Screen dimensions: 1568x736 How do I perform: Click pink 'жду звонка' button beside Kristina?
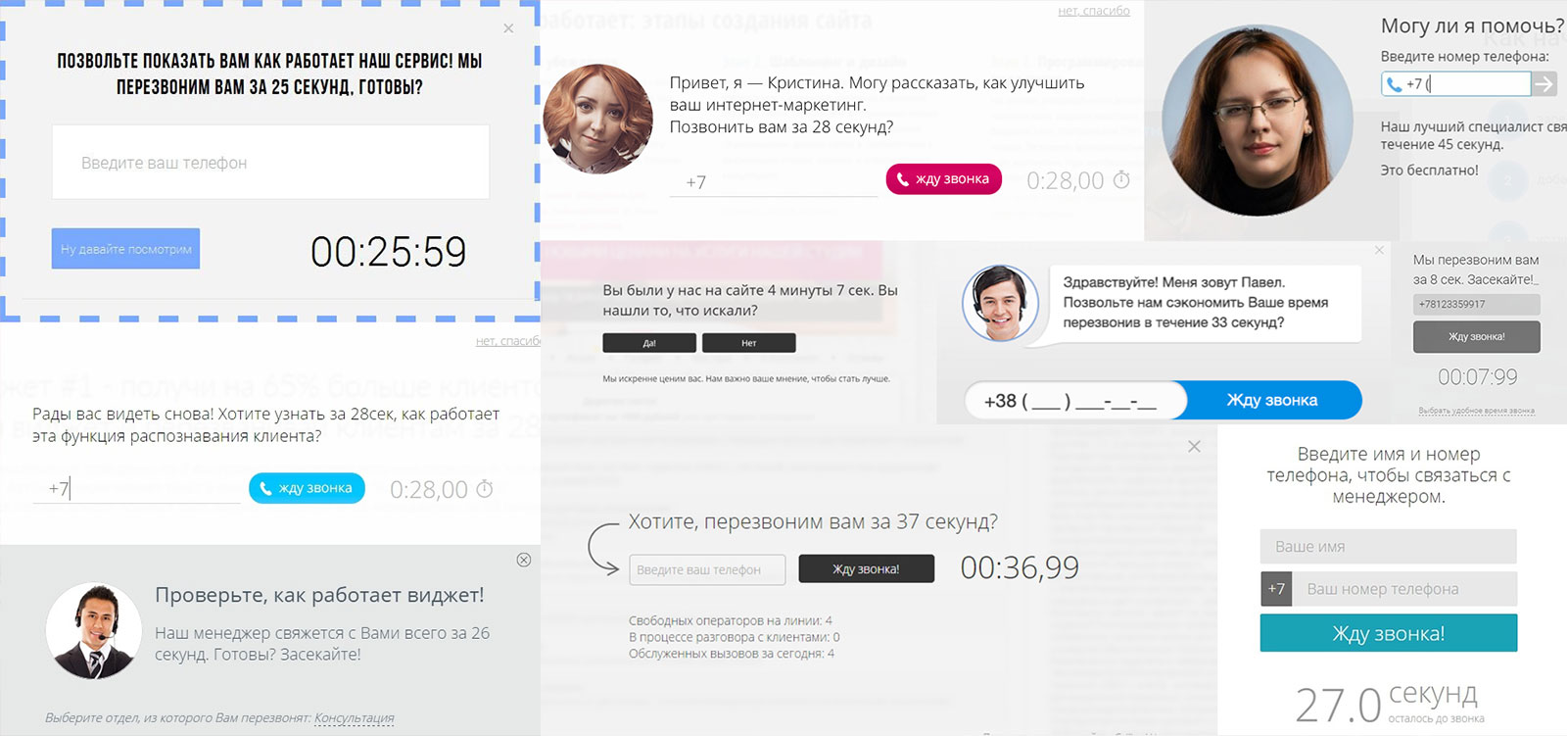pyautogui.click(x=943, y=179)
